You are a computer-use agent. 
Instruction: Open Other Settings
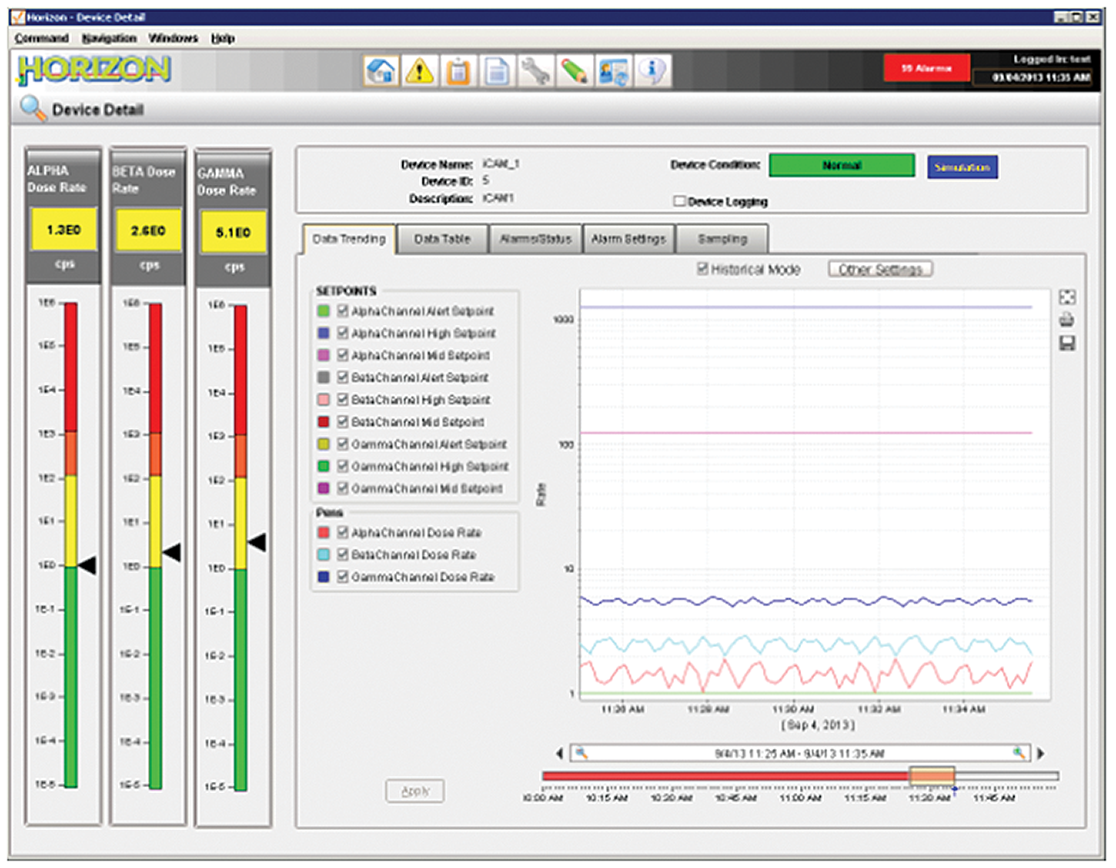[x=879, y=269]
